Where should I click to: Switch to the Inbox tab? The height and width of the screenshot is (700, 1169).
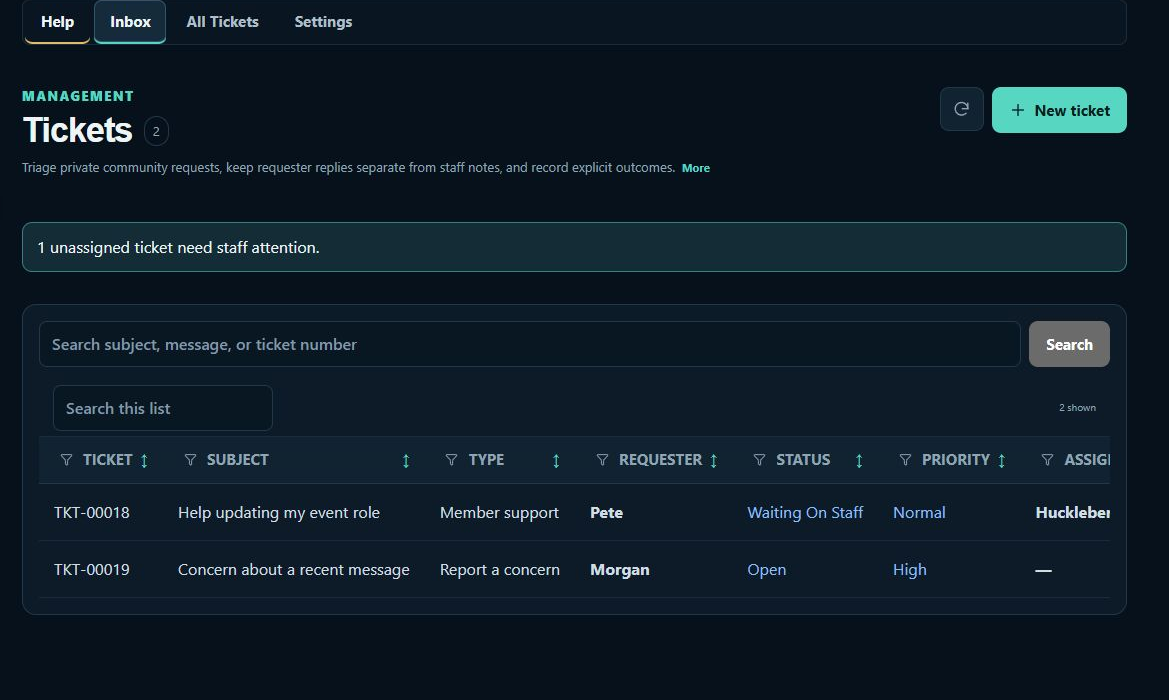point(130,22)
